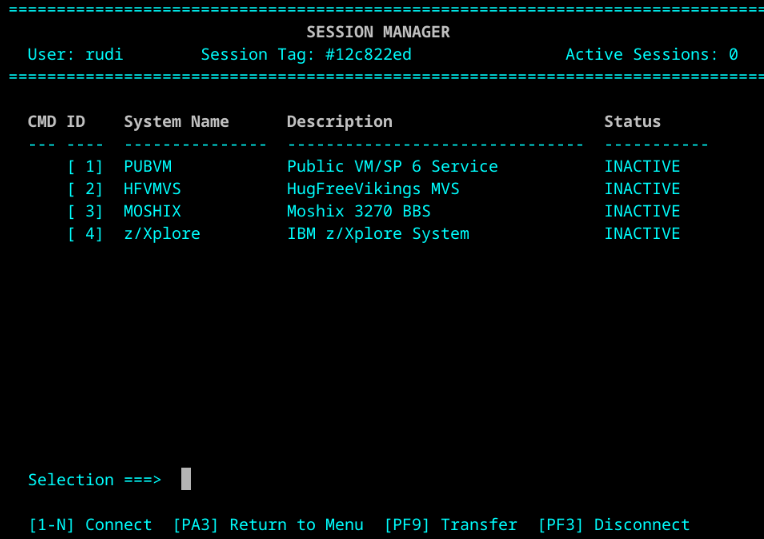The height and width of the screenshot is (539, 764).
Task: Click description 'Moshix 3270 BBS'
Action: (359, 212)
